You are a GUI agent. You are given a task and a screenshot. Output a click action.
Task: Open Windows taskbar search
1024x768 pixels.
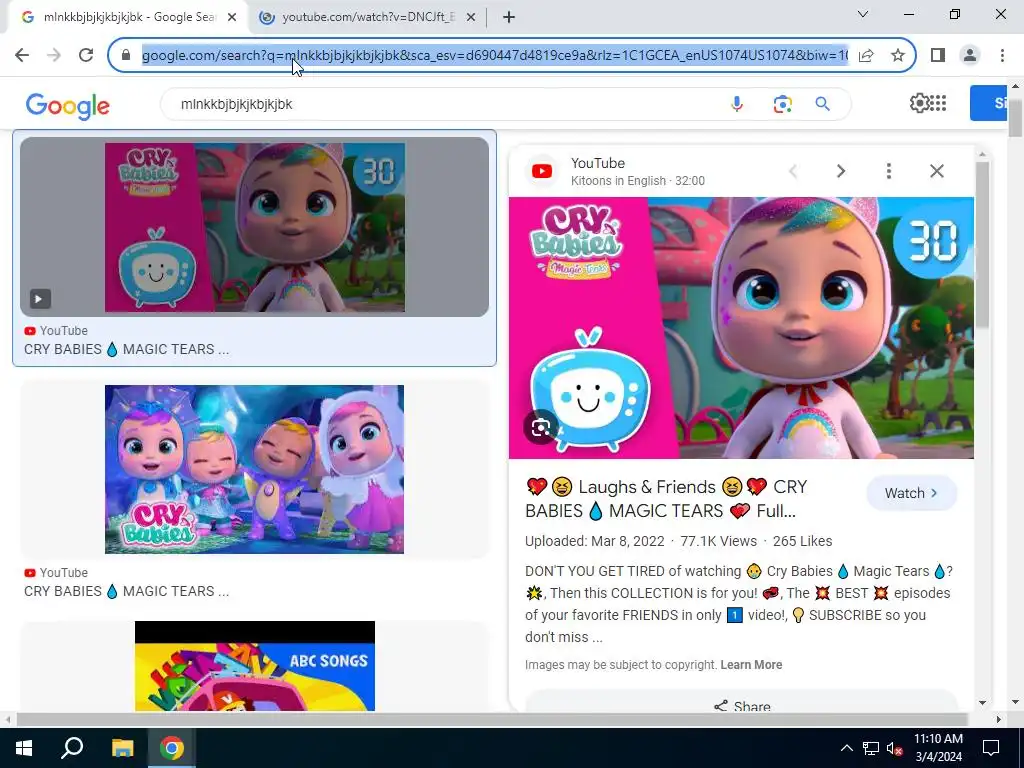click(72, 748)
